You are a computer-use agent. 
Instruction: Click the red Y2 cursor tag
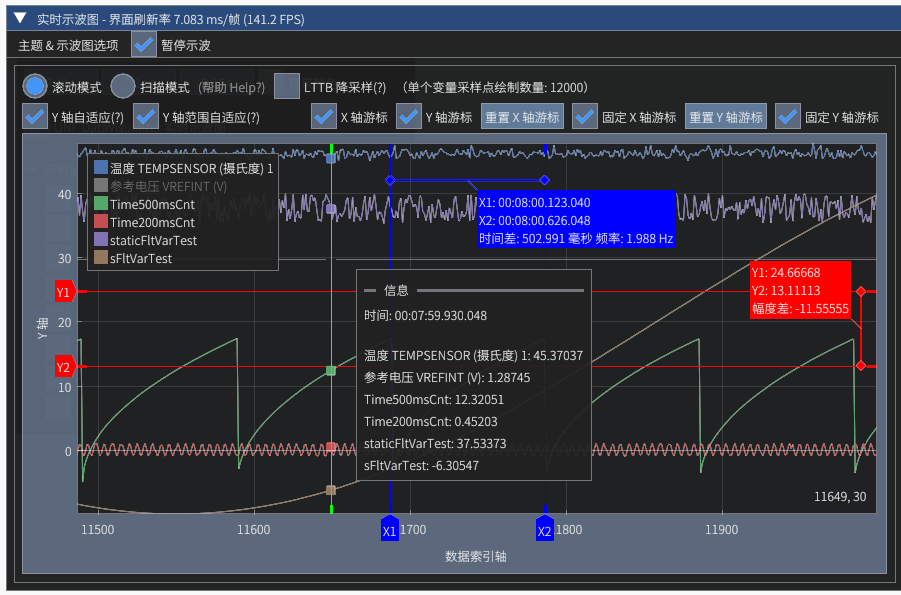coord(65,367)
